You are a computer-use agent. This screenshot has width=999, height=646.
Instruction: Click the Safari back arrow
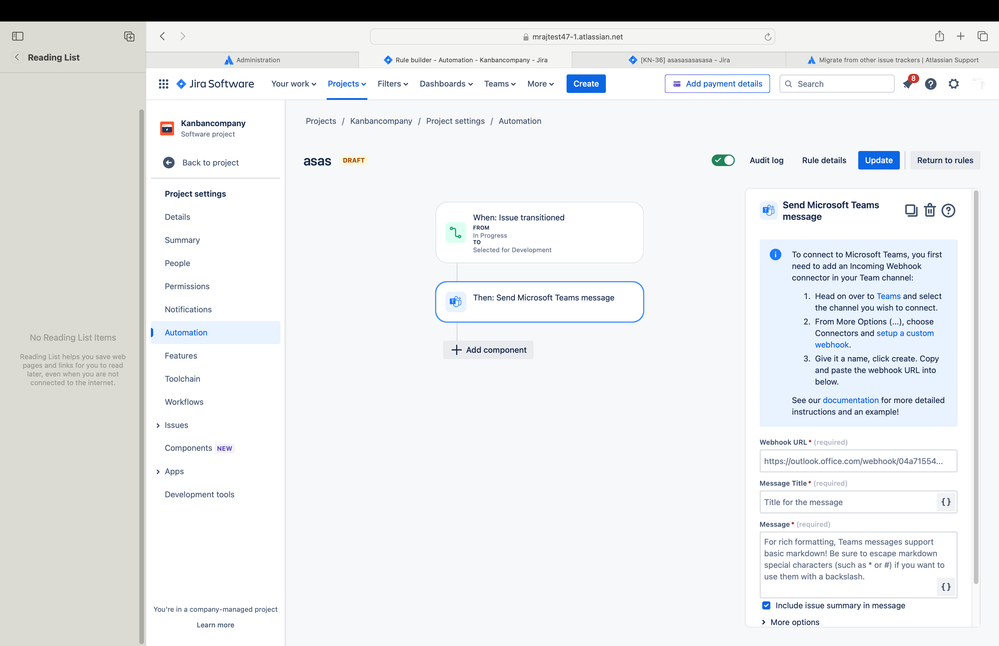coord(162,36)
